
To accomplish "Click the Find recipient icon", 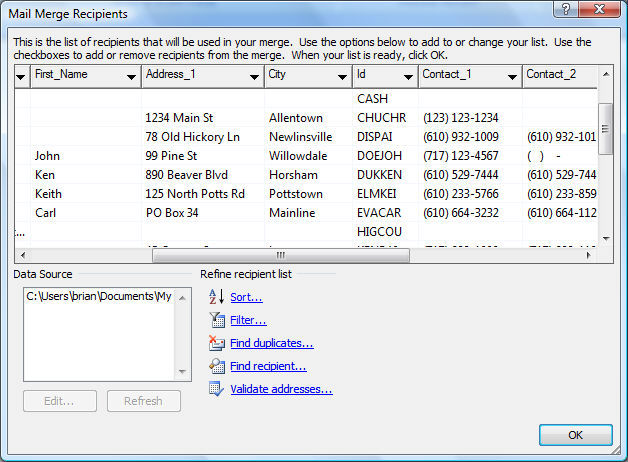I will 216,366.
